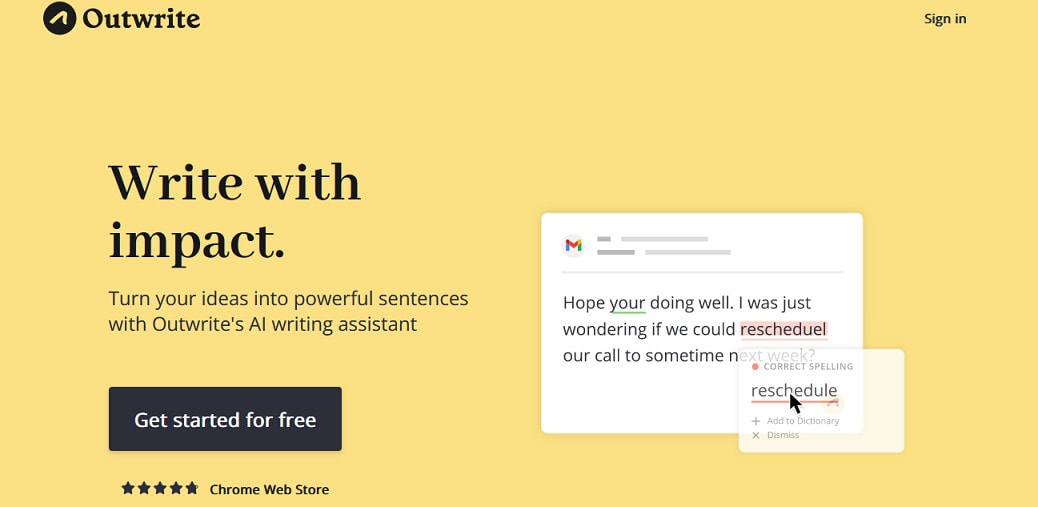Click the faded arrow icon after reschedule suggestion
The height and width of the screenshot is (507, 1038).
tap(833, 402)
